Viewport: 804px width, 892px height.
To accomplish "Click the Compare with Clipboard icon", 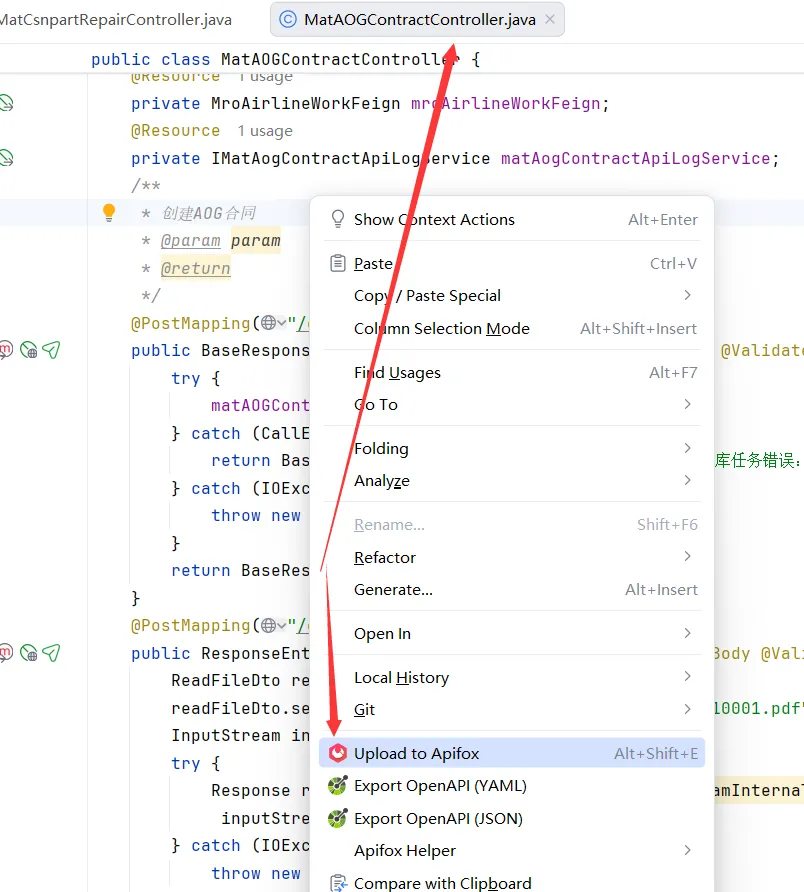I will tap(338, 882).
